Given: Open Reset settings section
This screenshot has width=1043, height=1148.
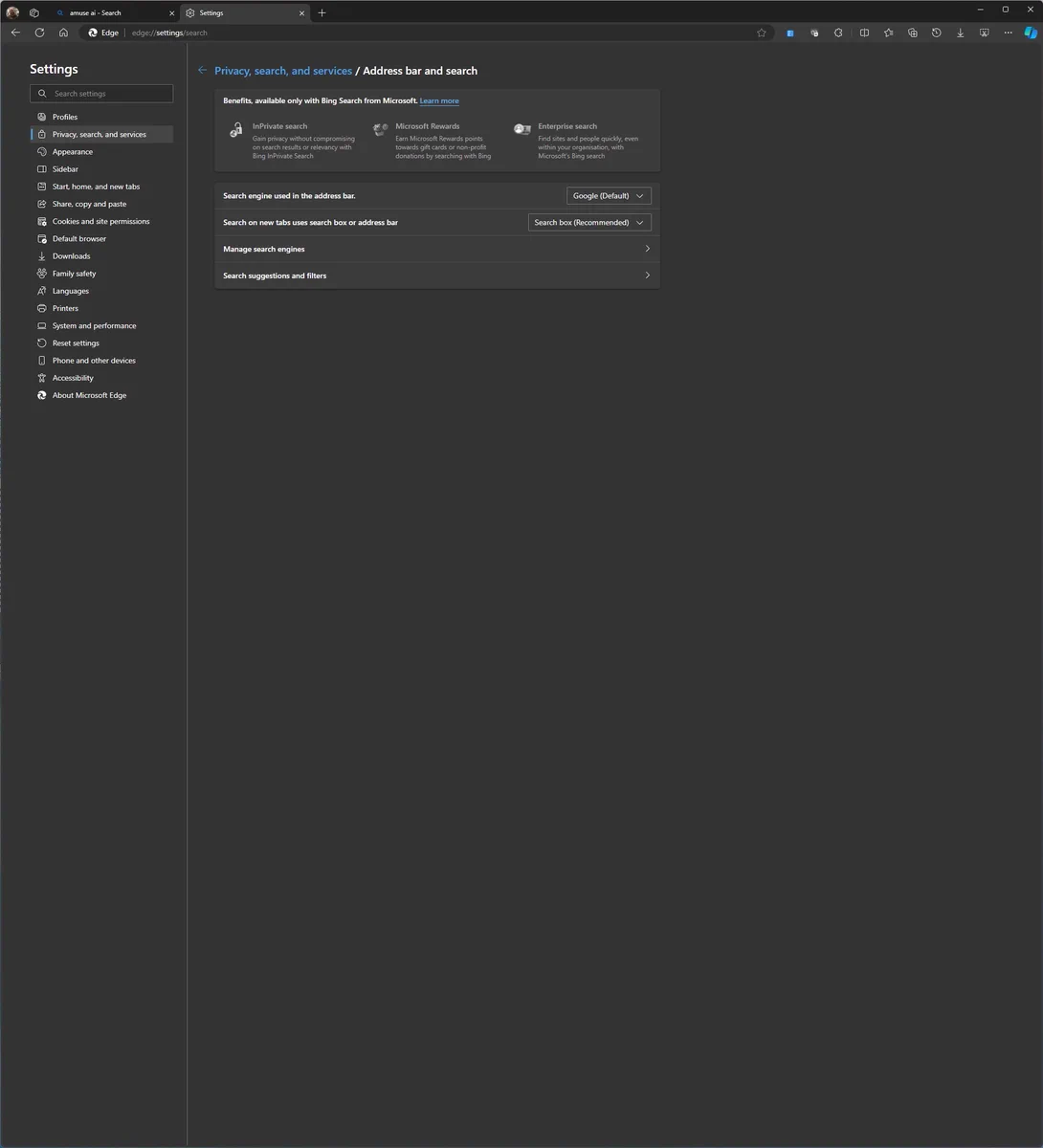Looking at the screenshot, I should click(101, 343).
